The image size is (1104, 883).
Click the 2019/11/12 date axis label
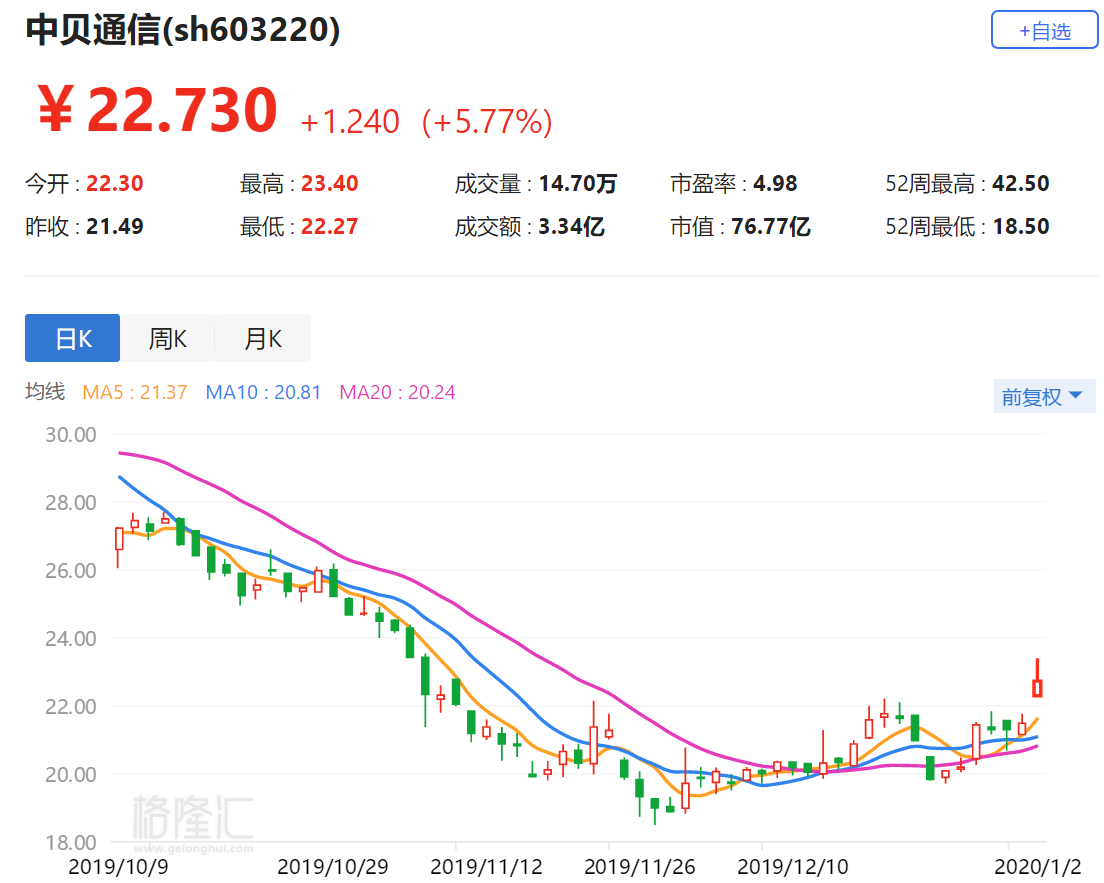click(x=486, y=867)
